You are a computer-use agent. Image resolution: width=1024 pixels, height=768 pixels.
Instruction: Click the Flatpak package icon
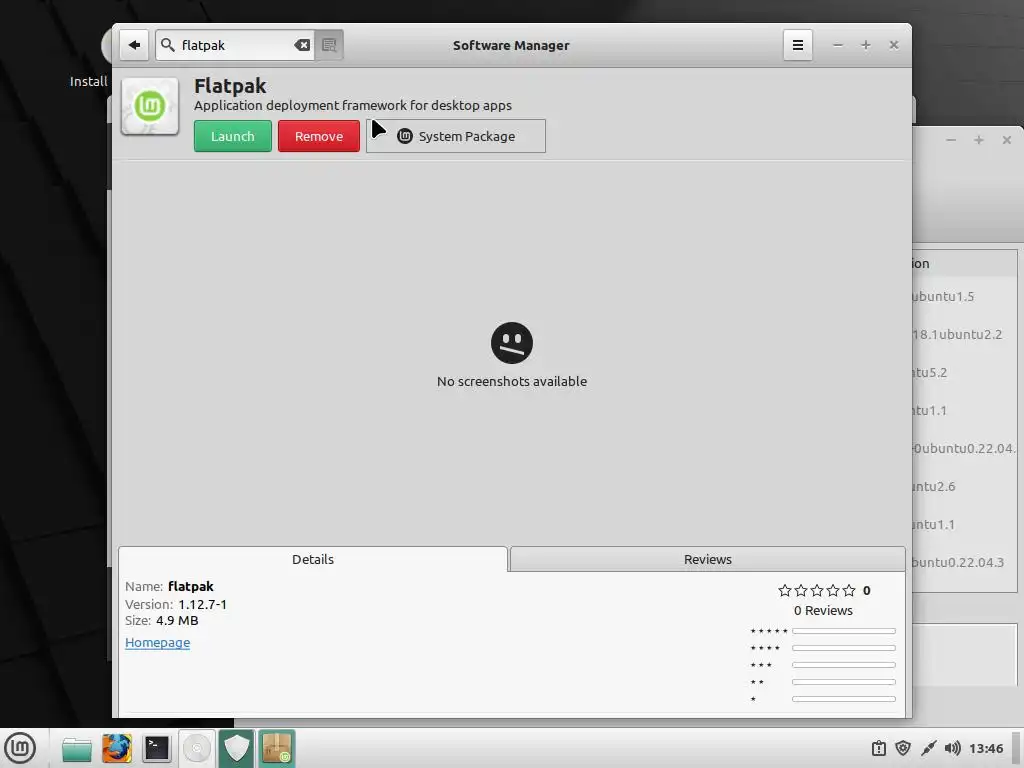tap(150, 106)
